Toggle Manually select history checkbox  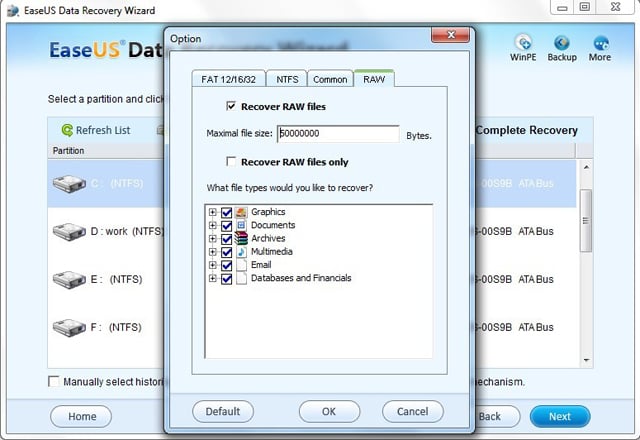coord(53,381)
